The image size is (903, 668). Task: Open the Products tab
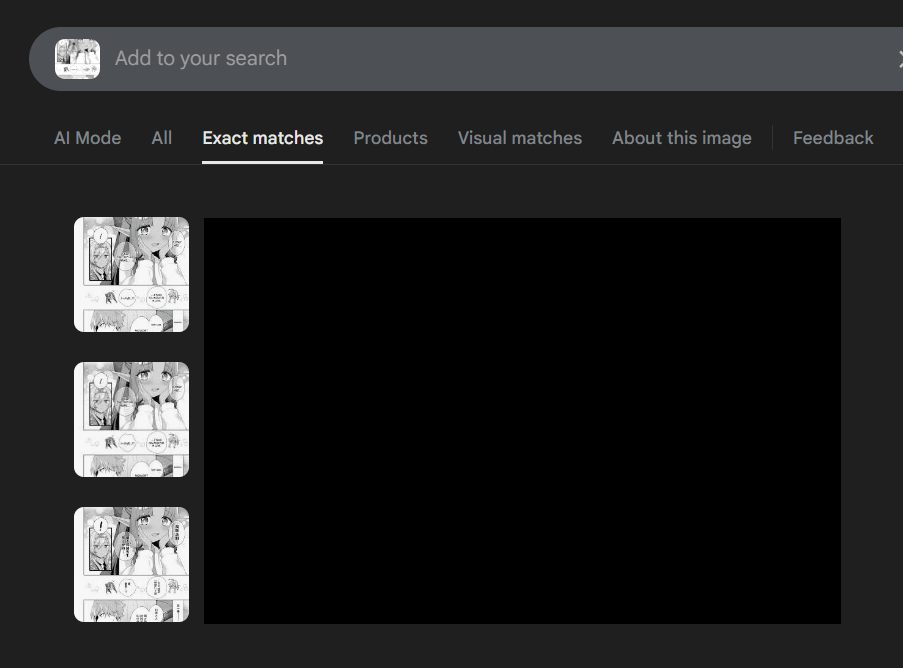[390, 138]
